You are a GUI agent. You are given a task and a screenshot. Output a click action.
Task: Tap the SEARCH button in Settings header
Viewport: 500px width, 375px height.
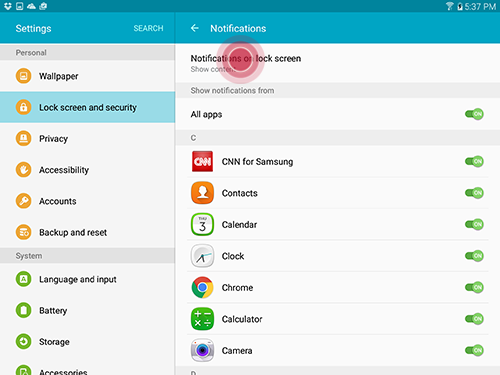point(148,28)
